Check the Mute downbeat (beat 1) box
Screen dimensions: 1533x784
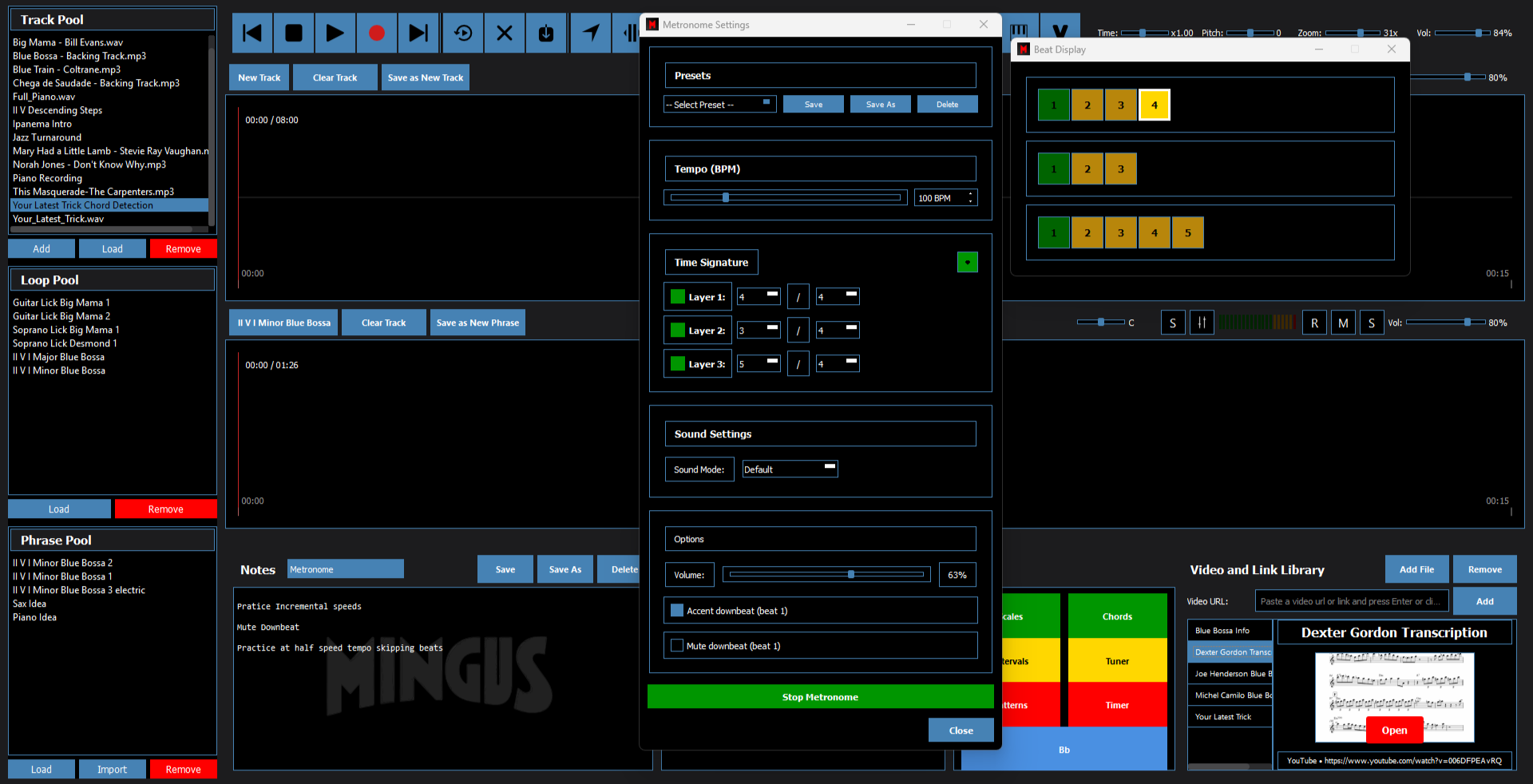pos(677,646)
